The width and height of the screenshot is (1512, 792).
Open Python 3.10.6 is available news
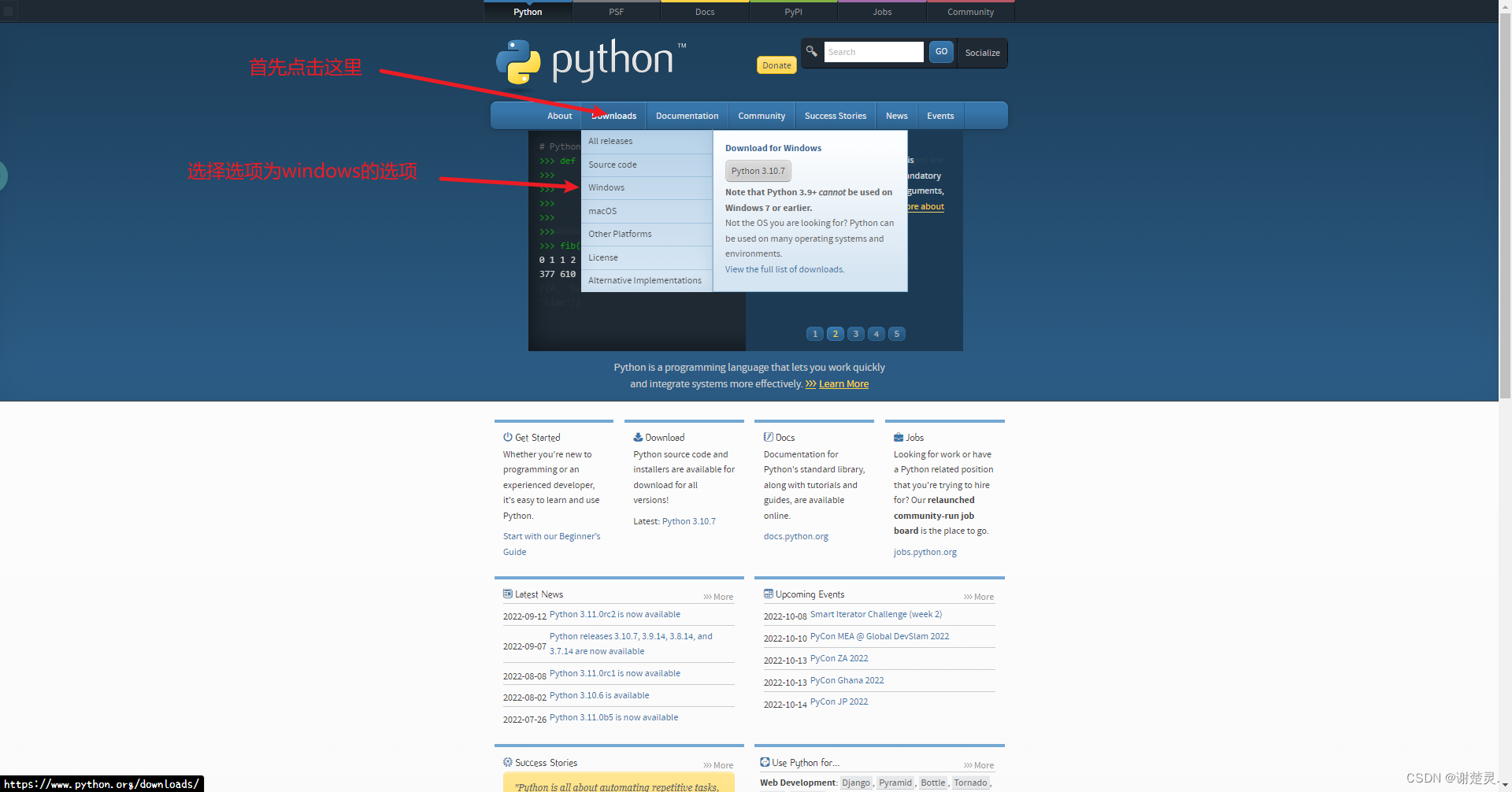point(599,695)
